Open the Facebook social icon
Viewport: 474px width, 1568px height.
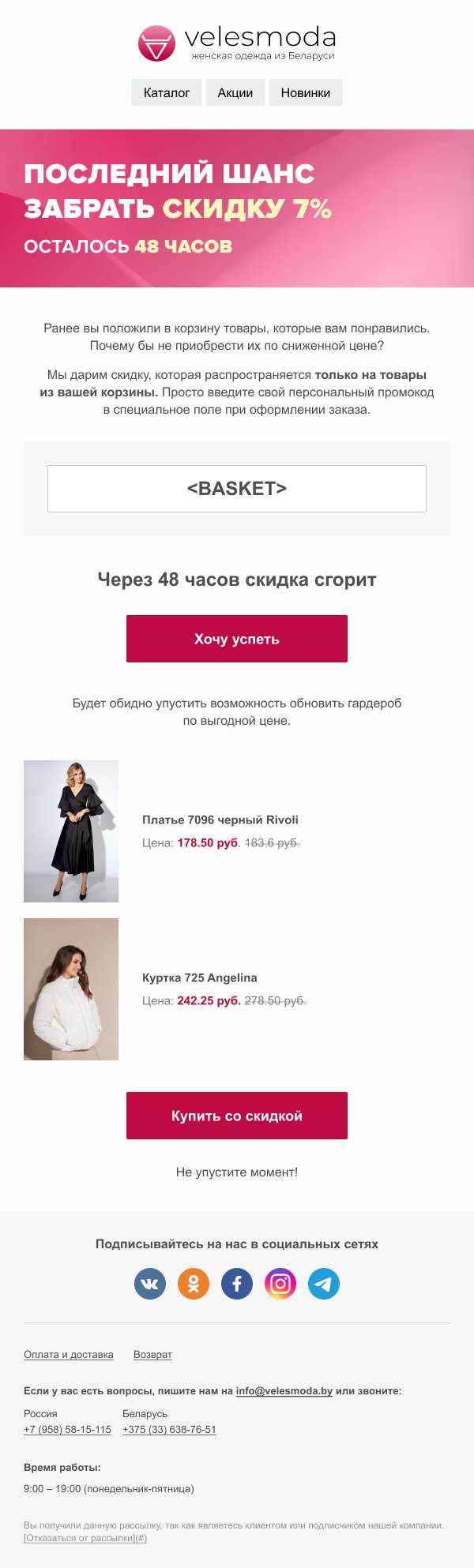click(237, 1283)
